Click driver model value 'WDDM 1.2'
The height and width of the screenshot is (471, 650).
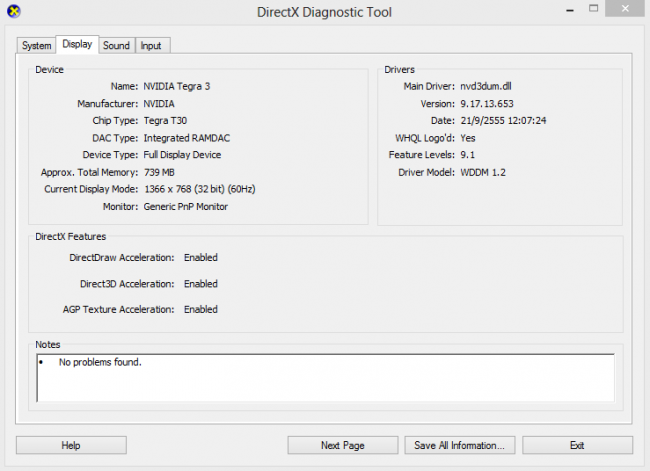pos(483,172)
